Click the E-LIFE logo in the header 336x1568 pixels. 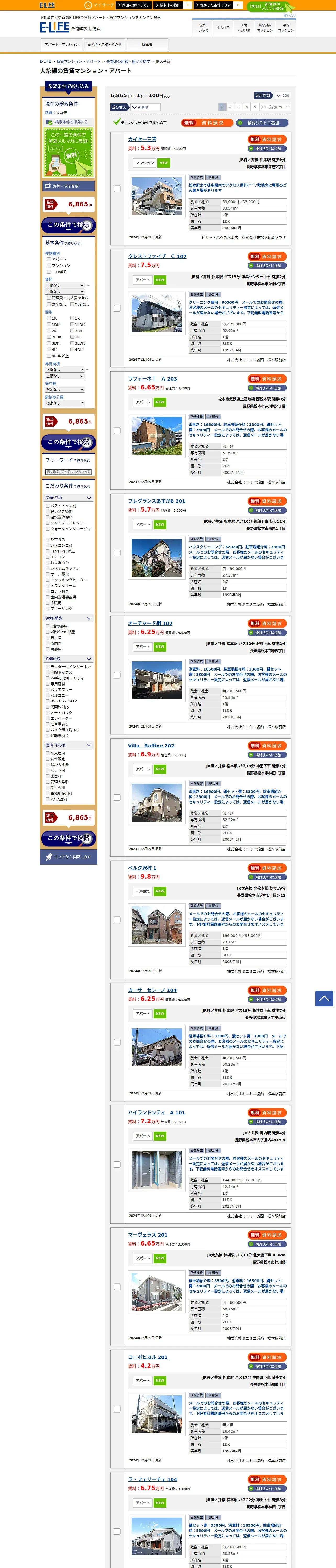coord(54,27)
